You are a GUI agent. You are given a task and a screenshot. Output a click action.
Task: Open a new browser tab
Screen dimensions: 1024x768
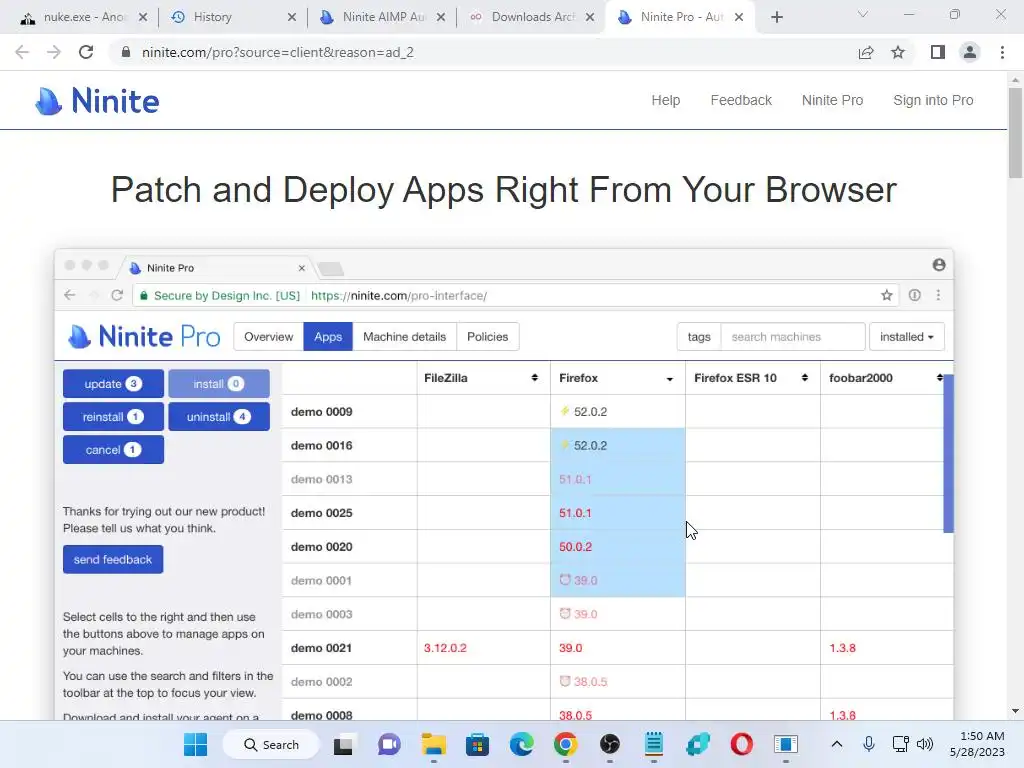[776, 18]
